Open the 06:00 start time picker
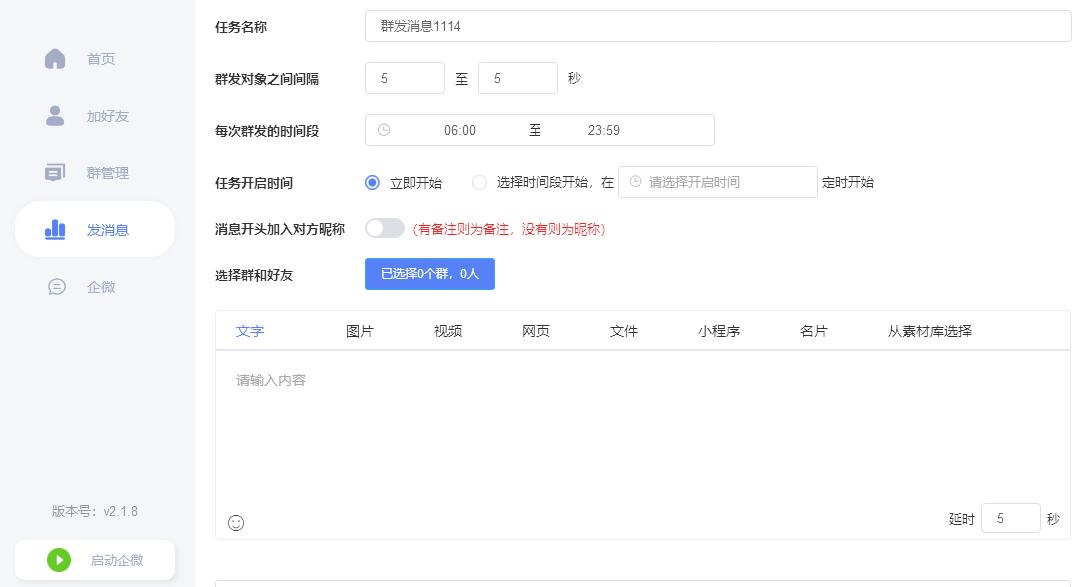The width and height of the screenshot is (1085, 587). coord(460,130)
